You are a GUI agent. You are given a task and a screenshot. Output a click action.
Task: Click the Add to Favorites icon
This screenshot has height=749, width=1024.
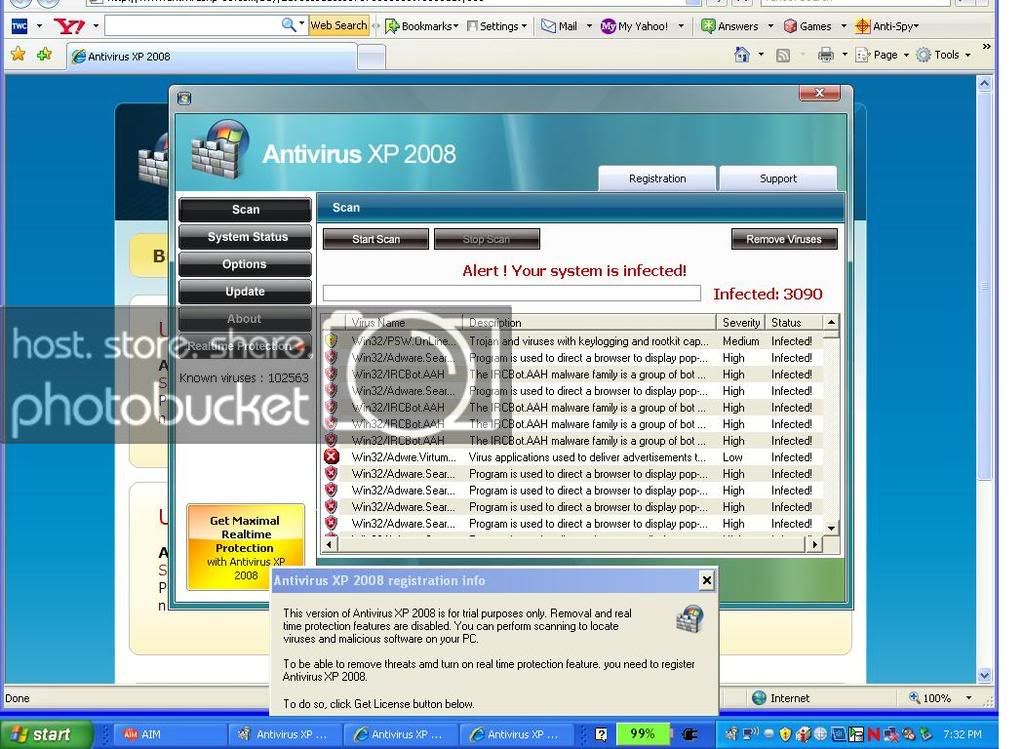pos(44,55)
